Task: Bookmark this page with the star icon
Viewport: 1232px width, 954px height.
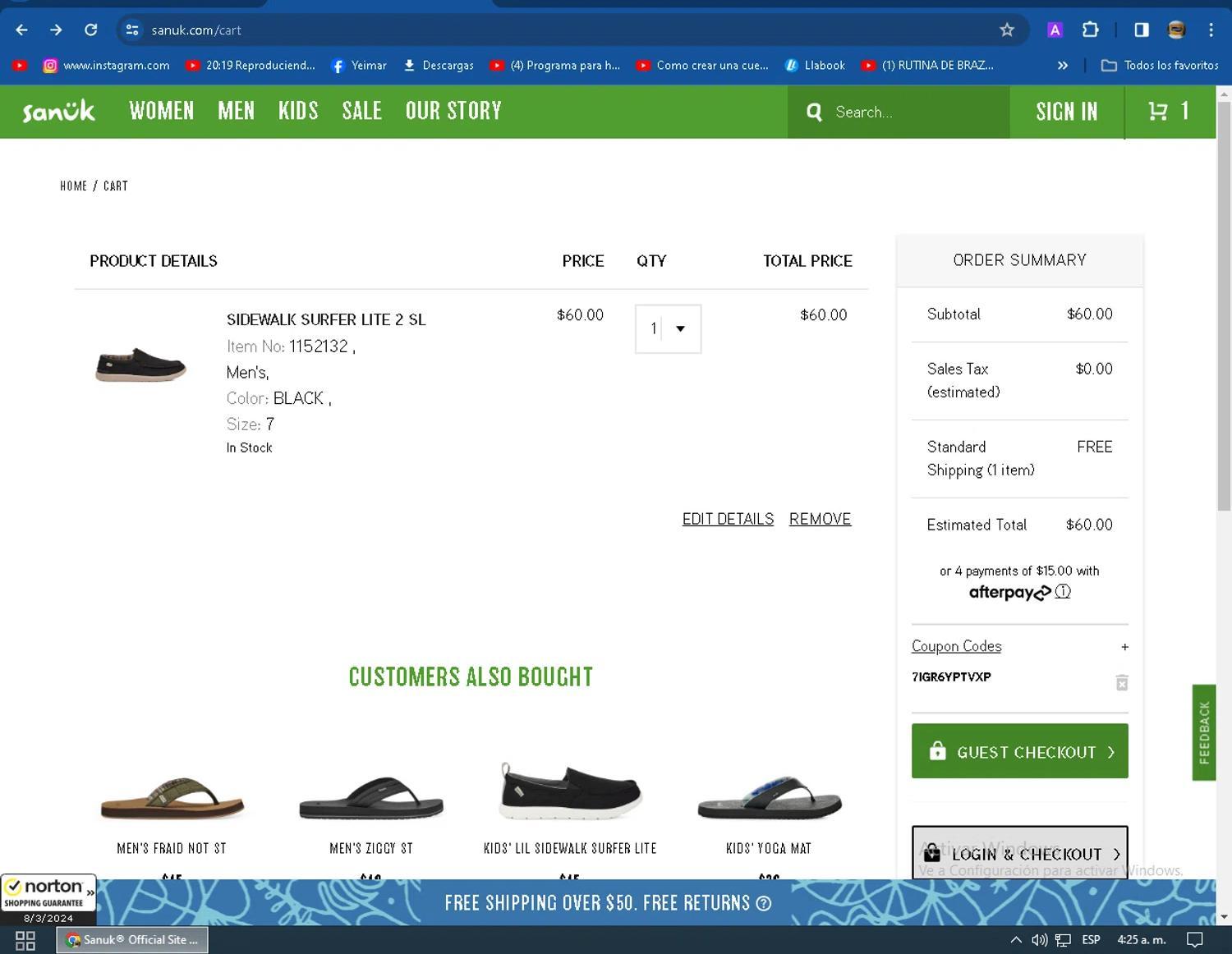Action: [x=1007, y=30]
